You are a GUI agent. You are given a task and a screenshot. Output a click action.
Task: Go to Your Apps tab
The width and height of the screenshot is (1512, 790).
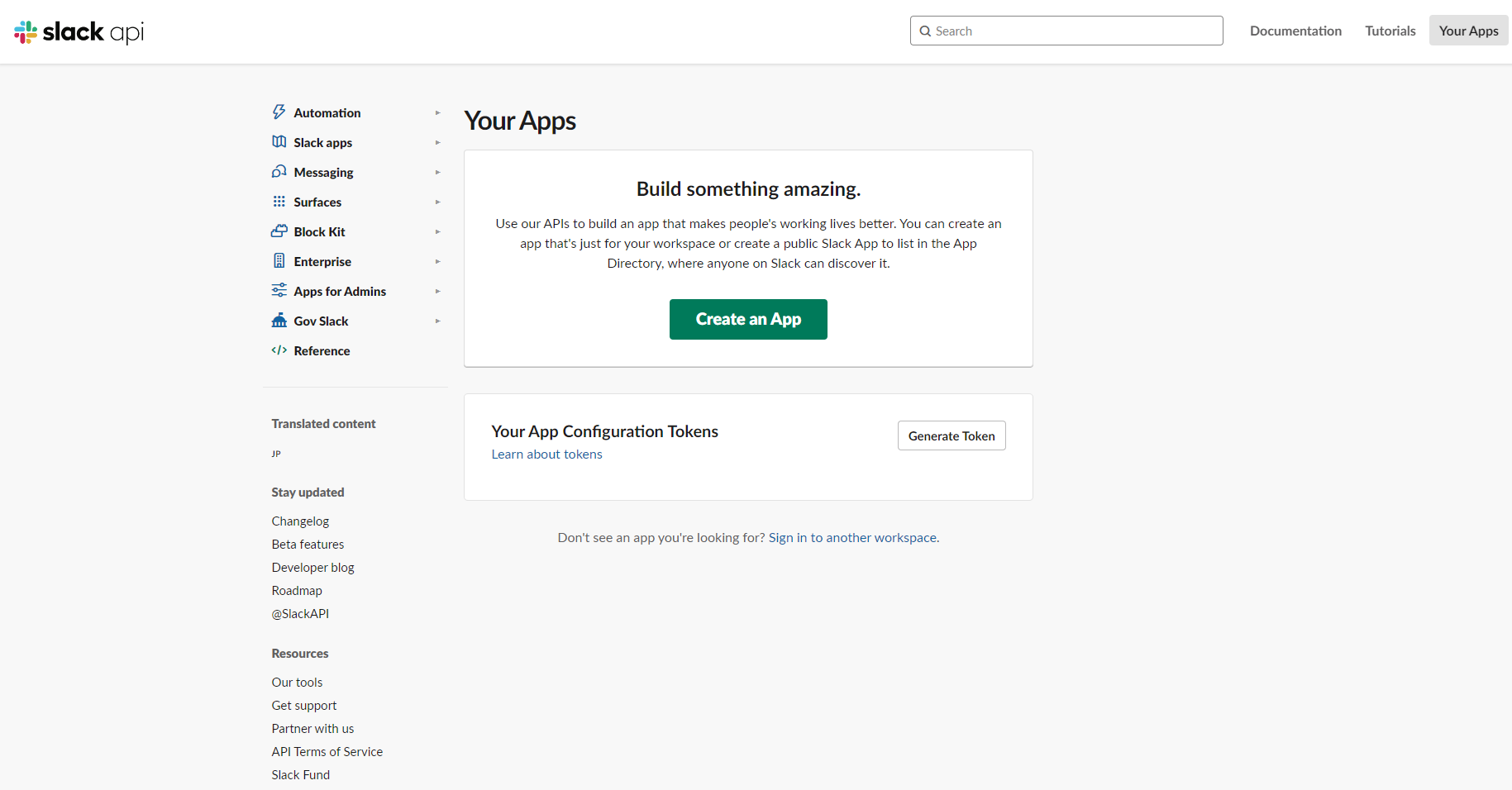pos(1468,31)
